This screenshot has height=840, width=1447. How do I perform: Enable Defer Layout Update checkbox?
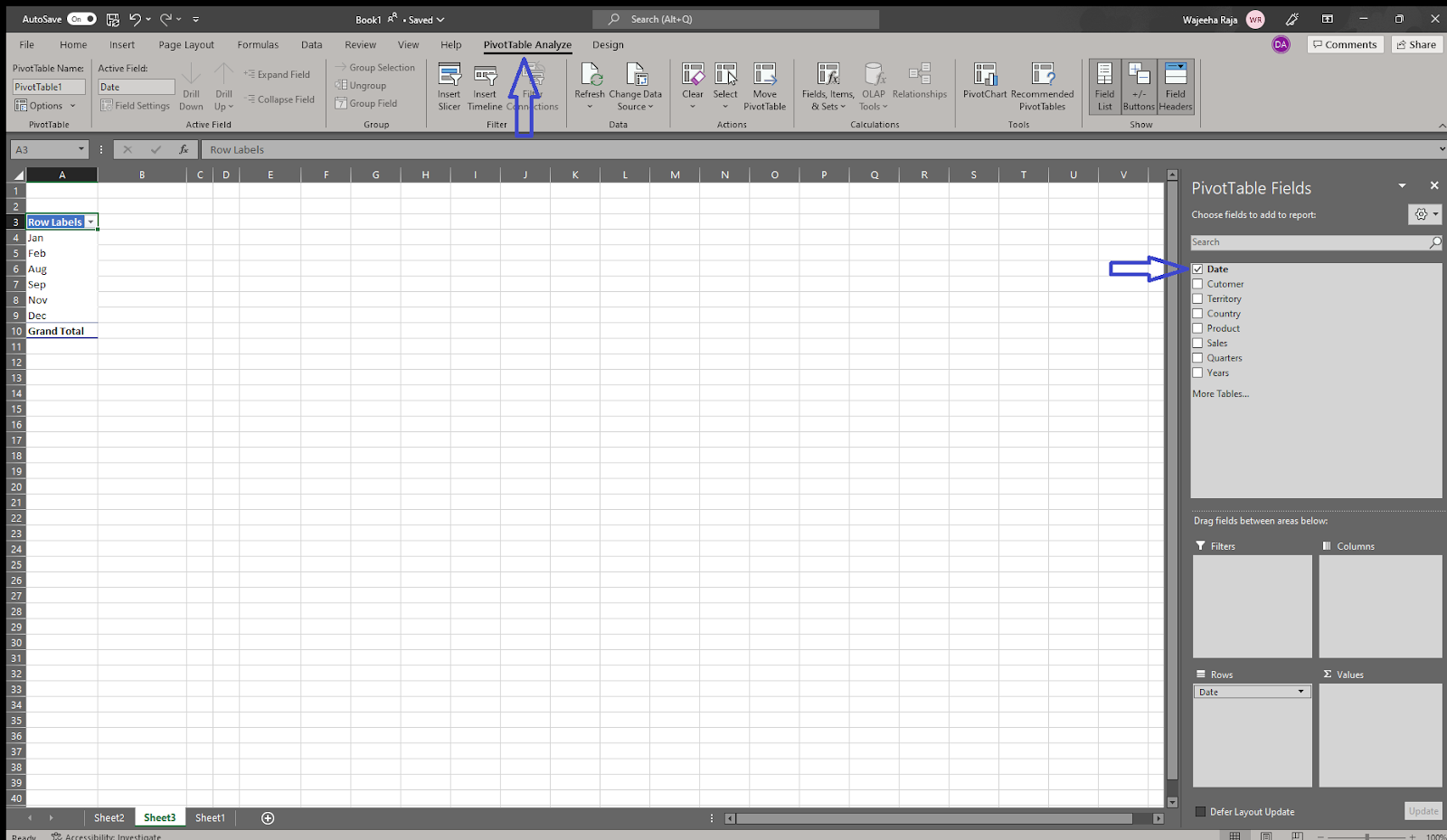(1201, 812)
